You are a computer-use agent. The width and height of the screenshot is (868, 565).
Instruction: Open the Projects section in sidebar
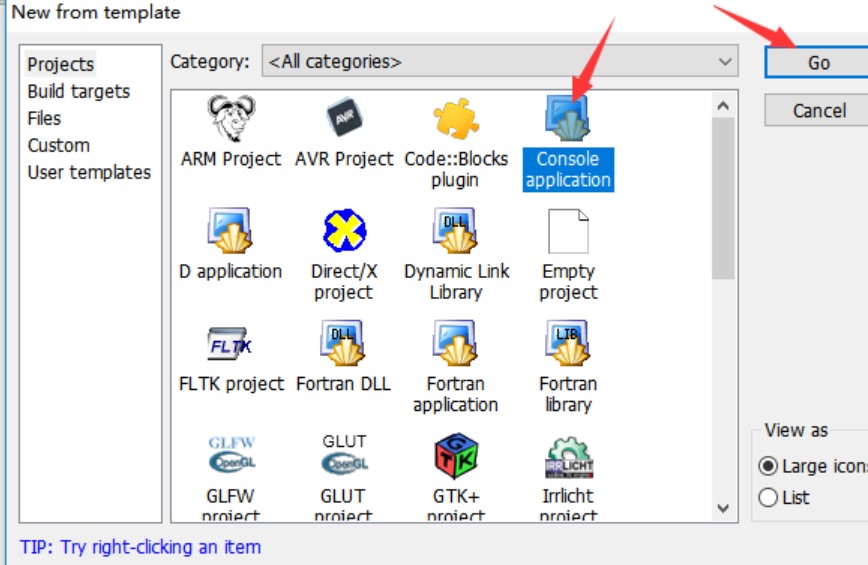[61, 64]
